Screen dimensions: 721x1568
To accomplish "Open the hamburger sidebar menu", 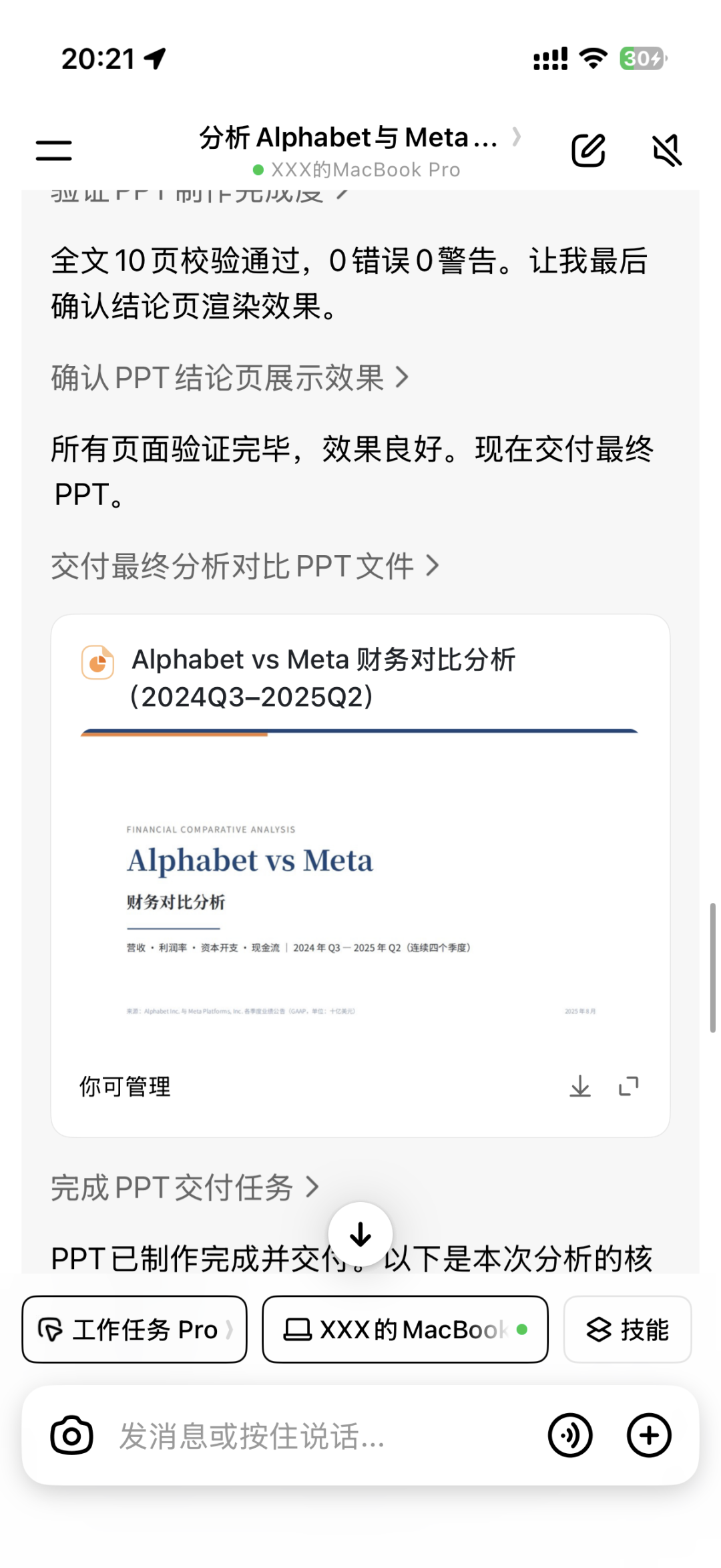I will coord(53,150).
